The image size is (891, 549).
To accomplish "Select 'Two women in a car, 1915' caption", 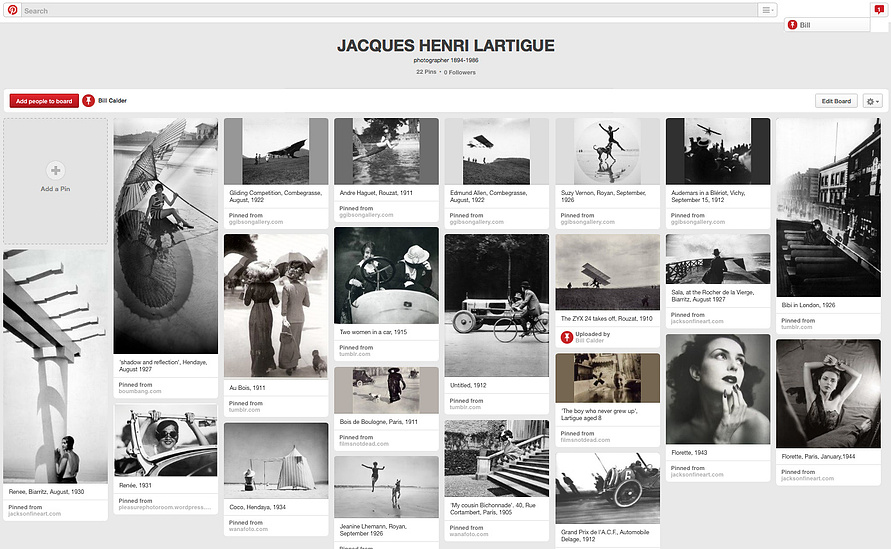I will (373, 332).
